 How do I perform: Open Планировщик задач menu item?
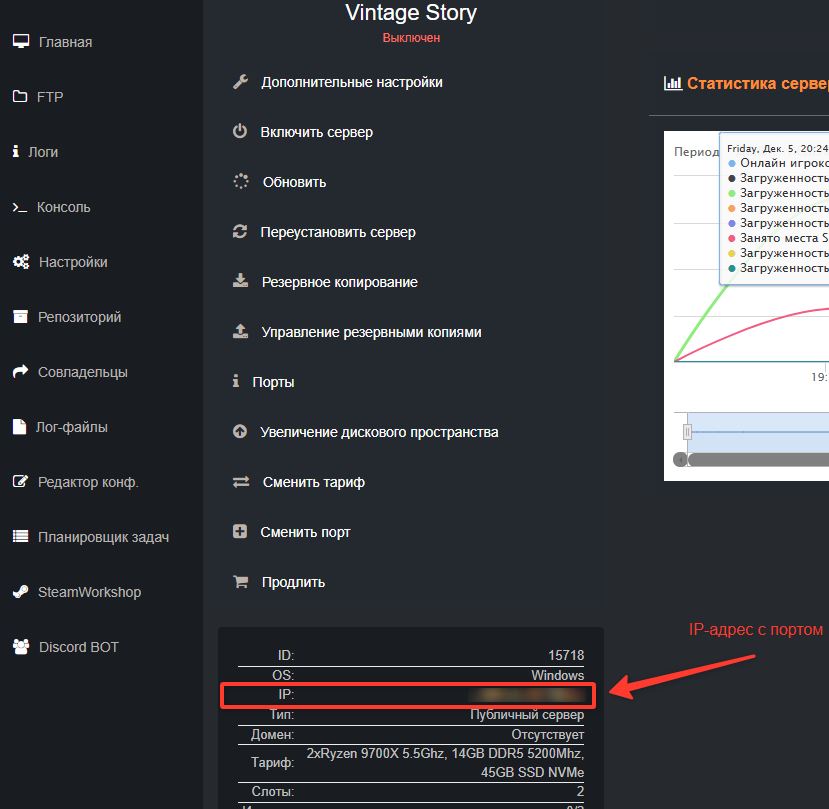[x=103, y=537]
